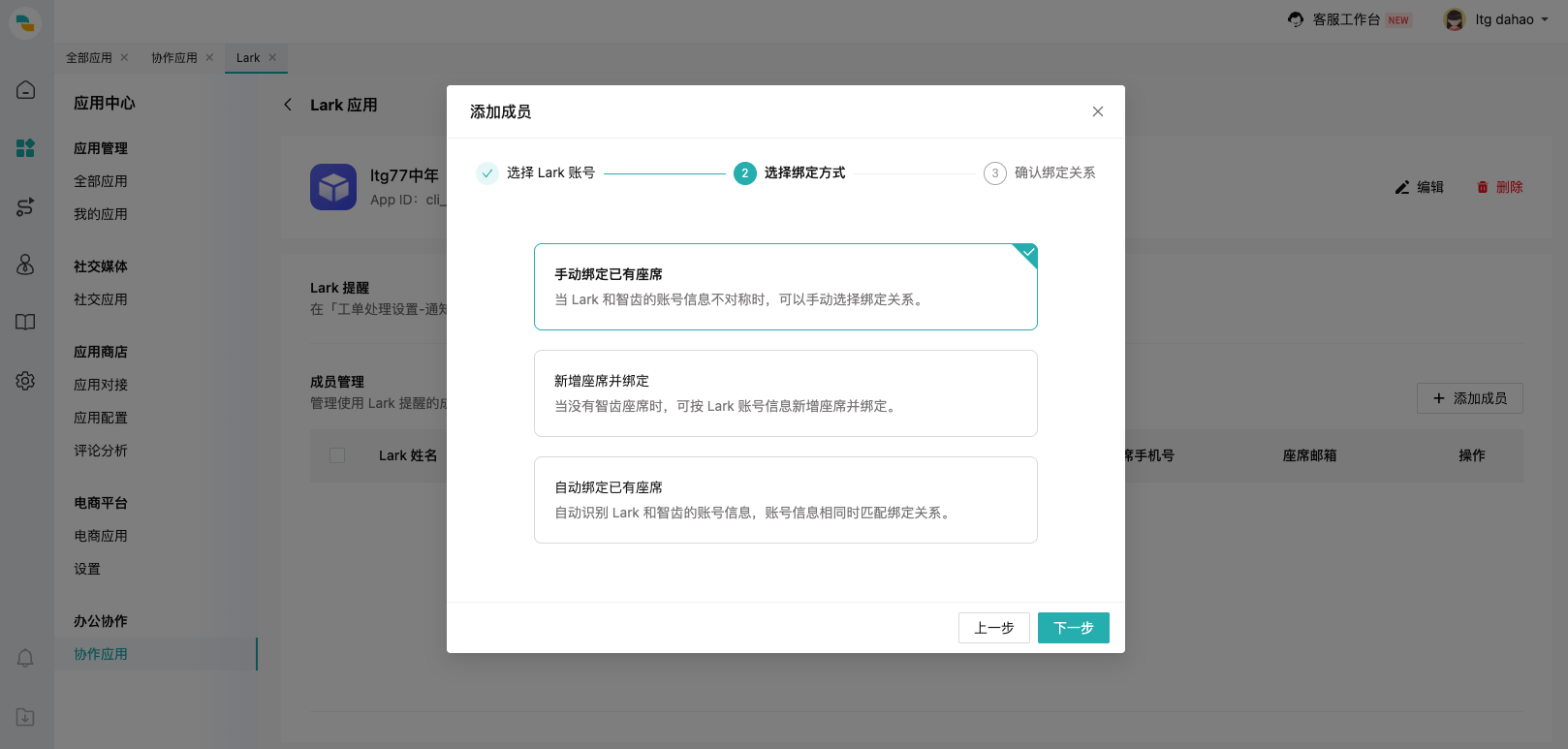Screen dimensions: 1568x749
Task: Open the settings gear sidebar icon
Action: 26,381
